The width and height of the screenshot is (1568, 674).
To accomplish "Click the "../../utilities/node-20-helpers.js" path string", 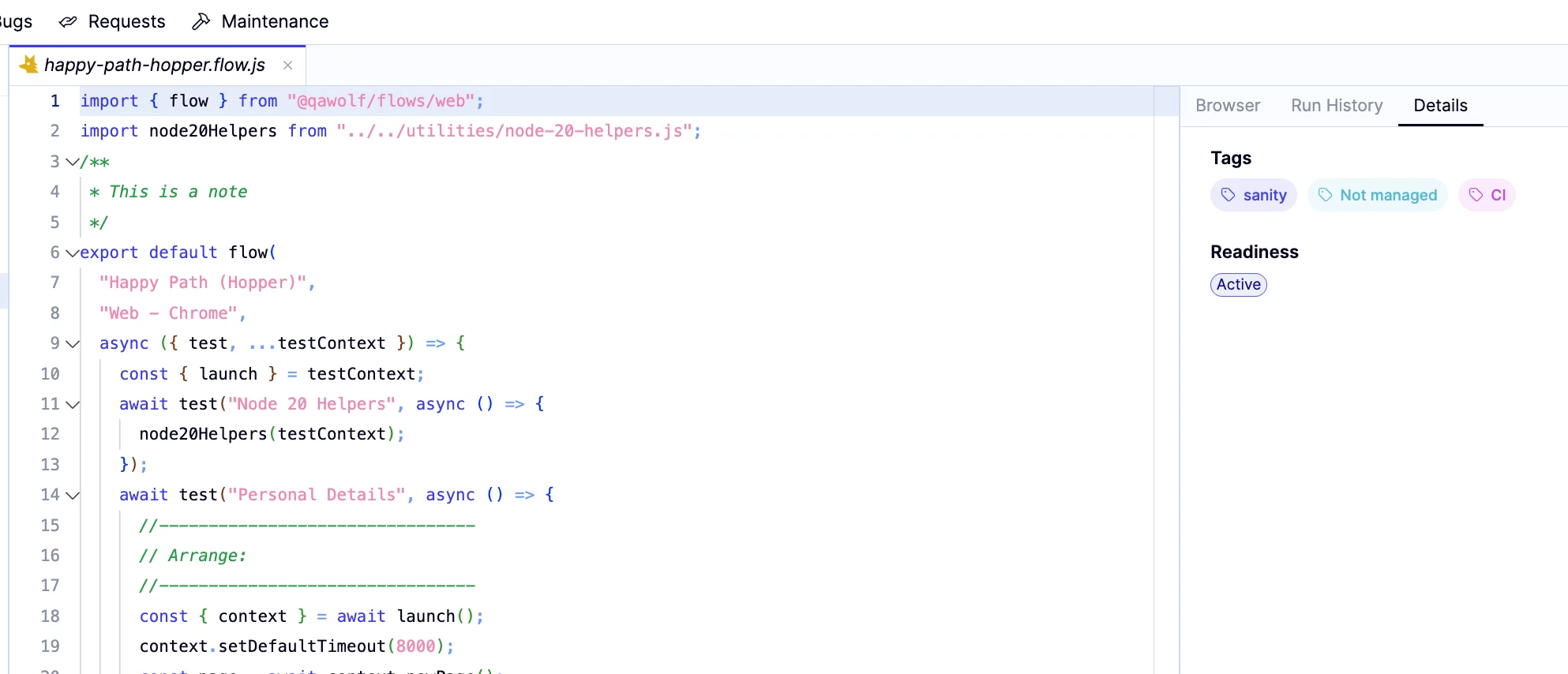I will tap(514, 131).
